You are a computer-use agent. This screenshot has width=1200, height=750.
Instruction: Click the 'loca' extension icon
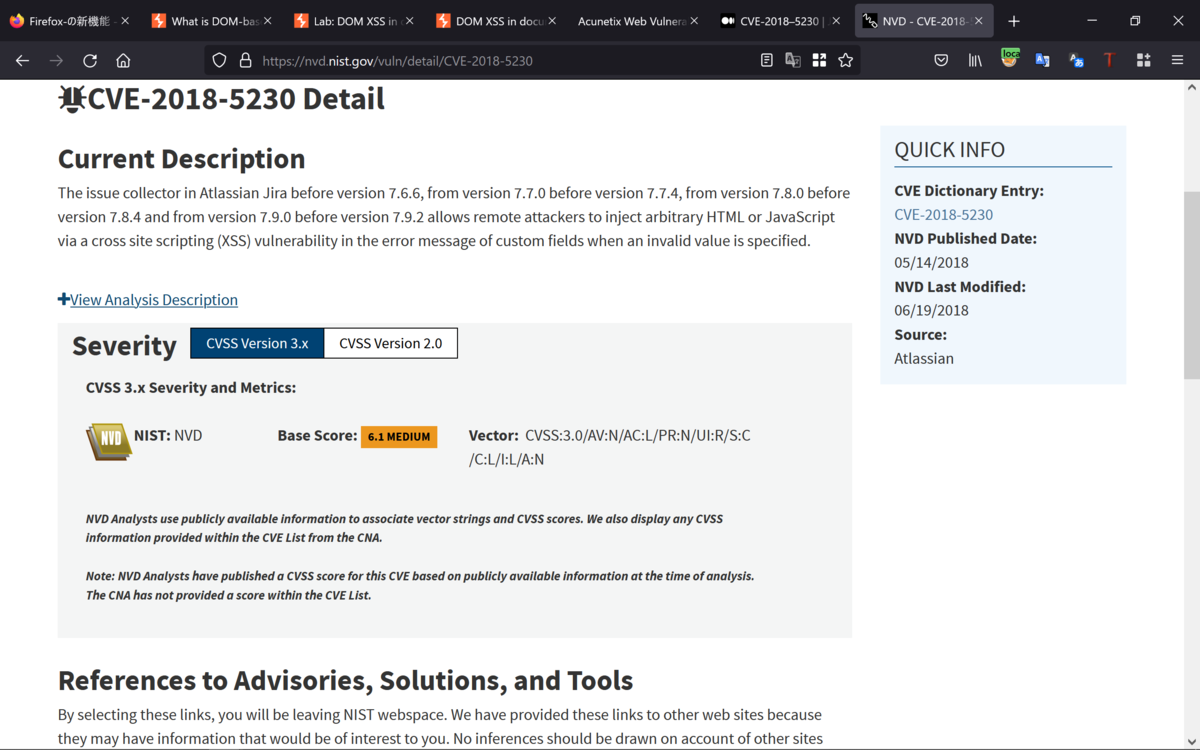1010,59
